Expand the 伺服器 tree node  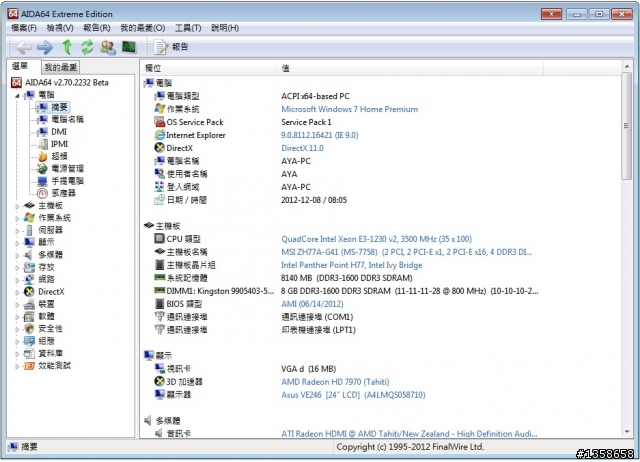(17, 231)
